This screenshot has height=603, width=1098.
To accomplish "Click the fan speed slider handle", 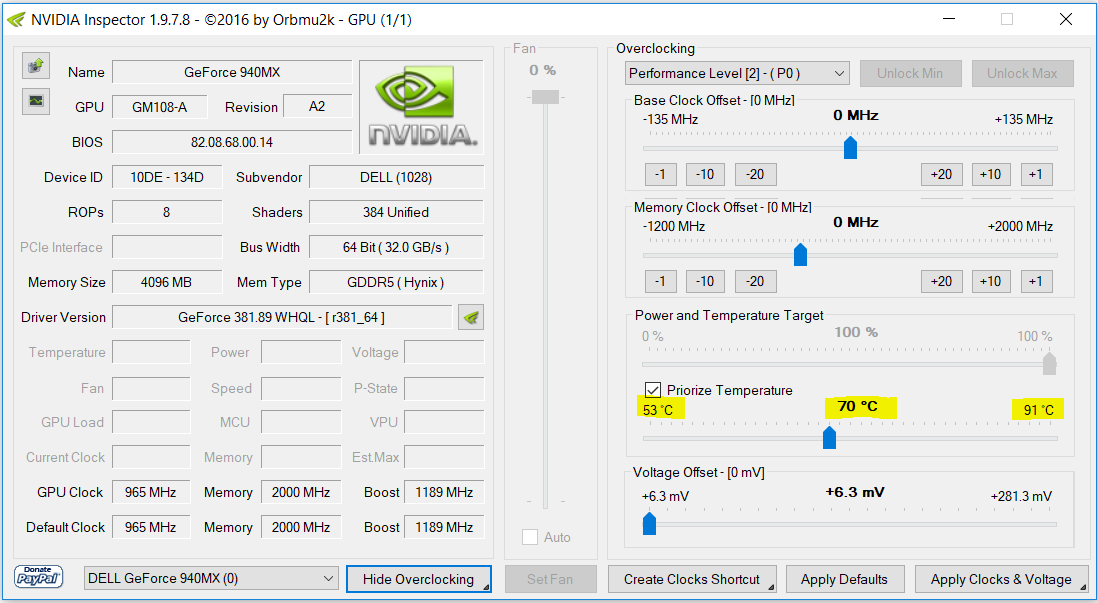I will point(545,97).
